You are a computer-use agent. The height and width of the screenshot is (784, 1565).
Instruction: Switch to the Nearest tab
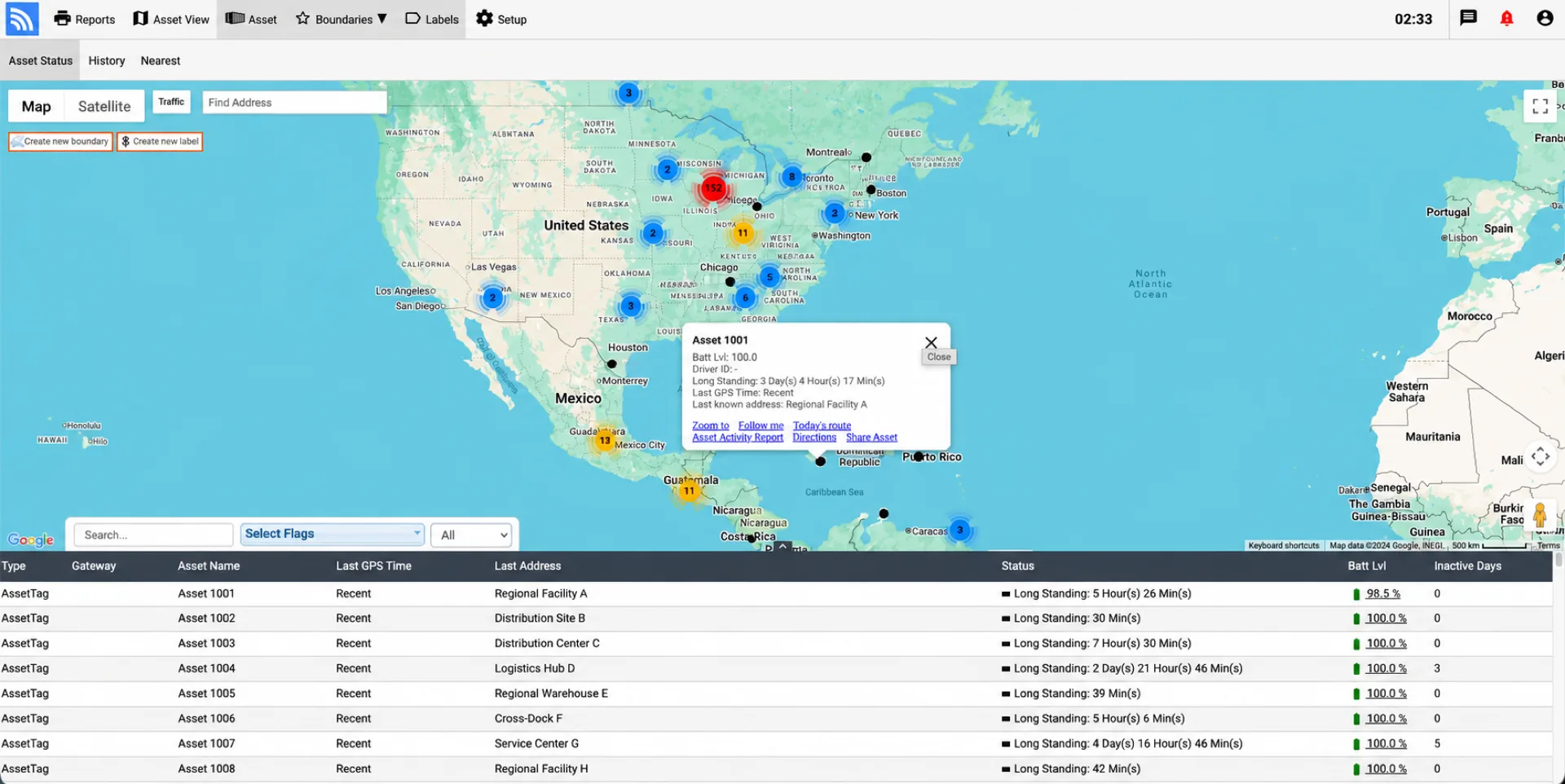pyautogui.click(x=161, y=60)
